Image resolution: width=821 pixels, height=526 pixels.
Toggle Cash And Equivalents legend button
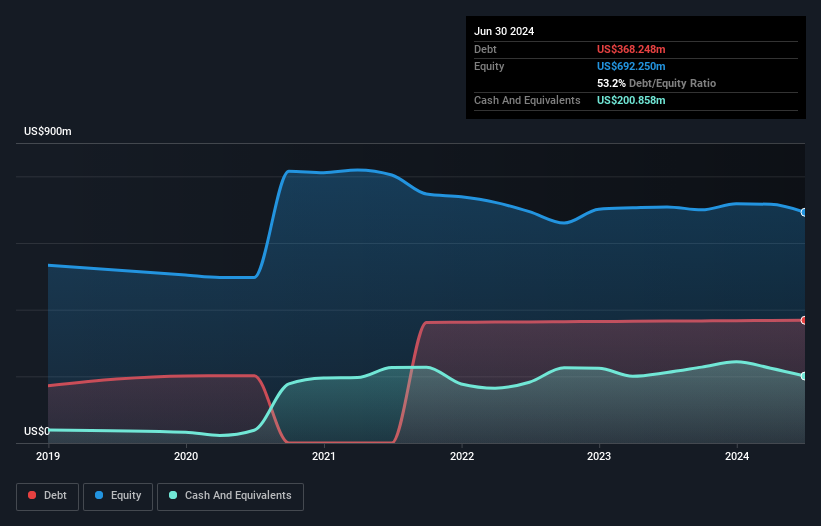pyautogui.click(x=230, y=496)
